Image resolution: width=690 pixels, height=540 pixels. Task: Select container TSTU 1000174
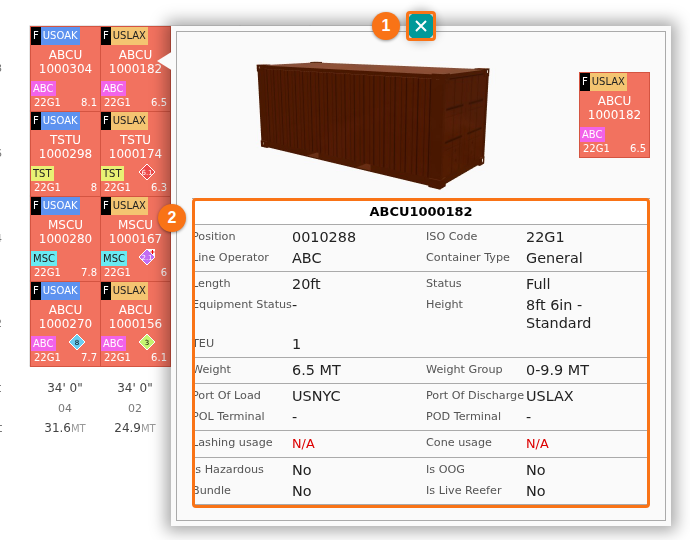point(136,153)
